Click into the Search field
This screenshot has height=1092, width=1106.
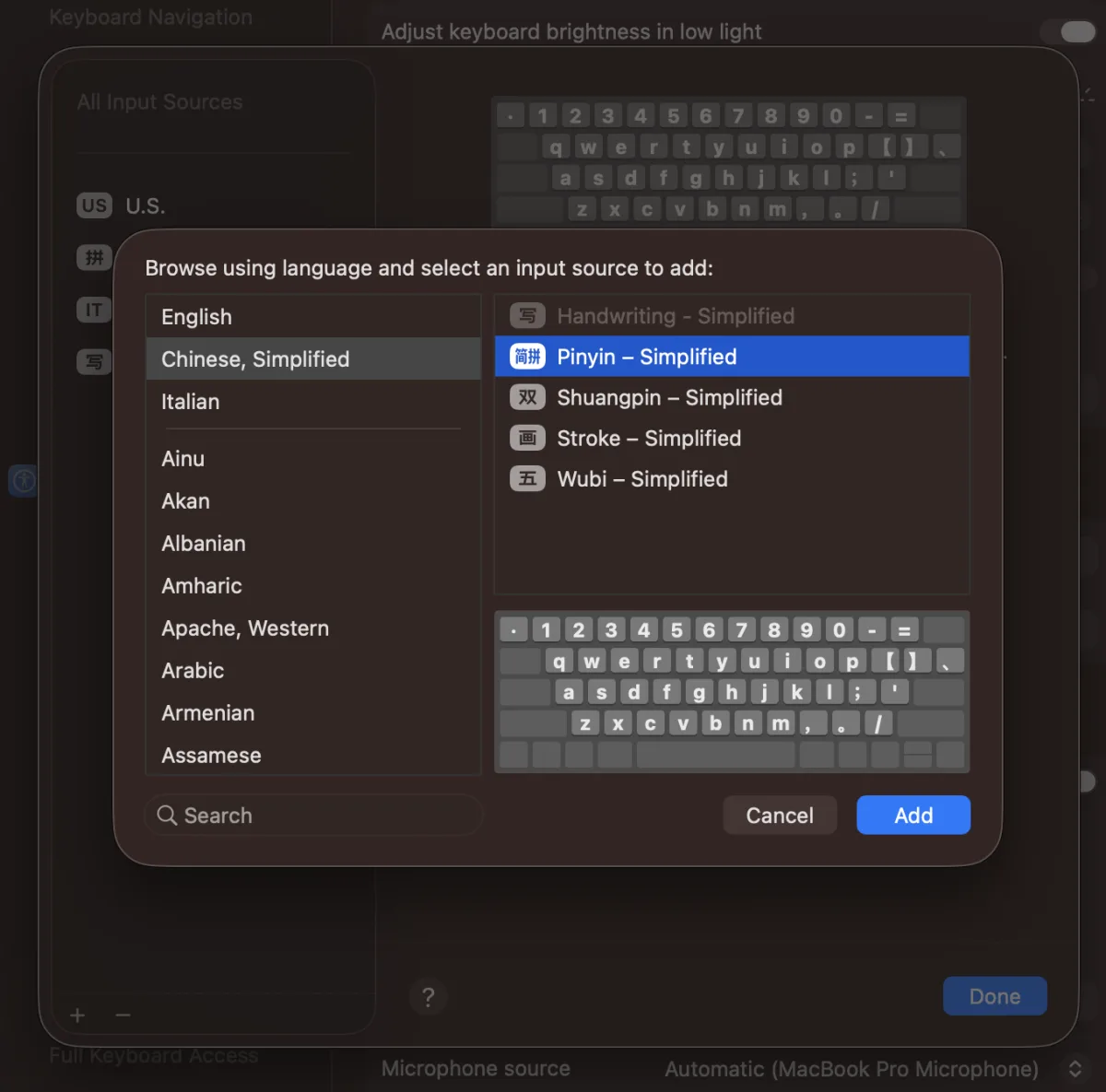(313, 816)
